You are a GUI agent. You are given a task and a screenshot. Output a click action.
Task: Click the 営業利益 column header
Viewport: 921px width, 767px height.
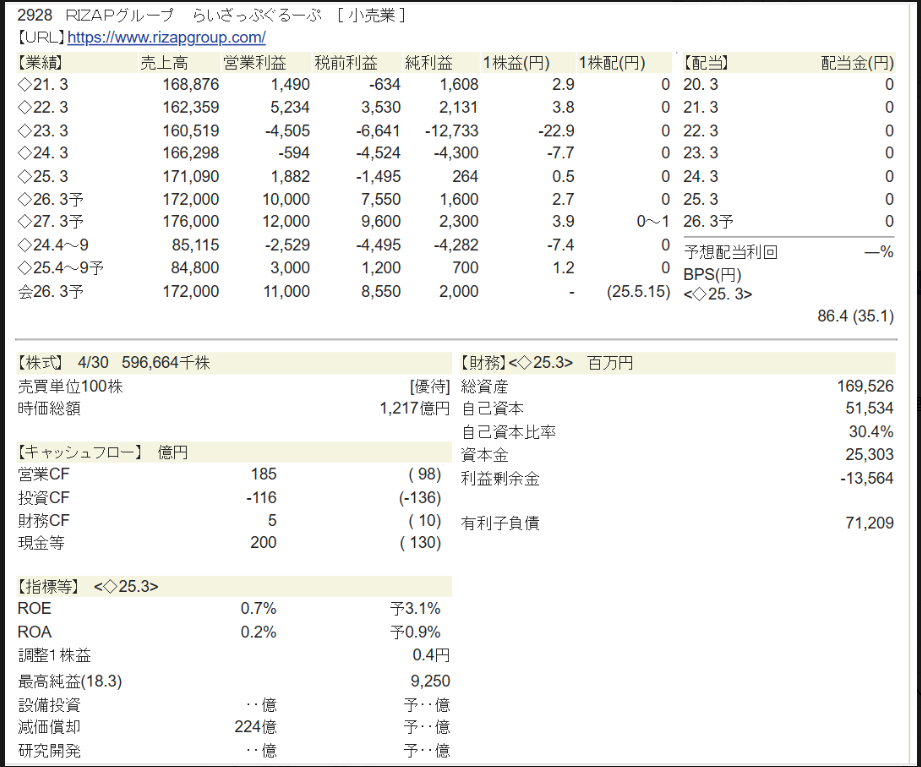point(255,62)
